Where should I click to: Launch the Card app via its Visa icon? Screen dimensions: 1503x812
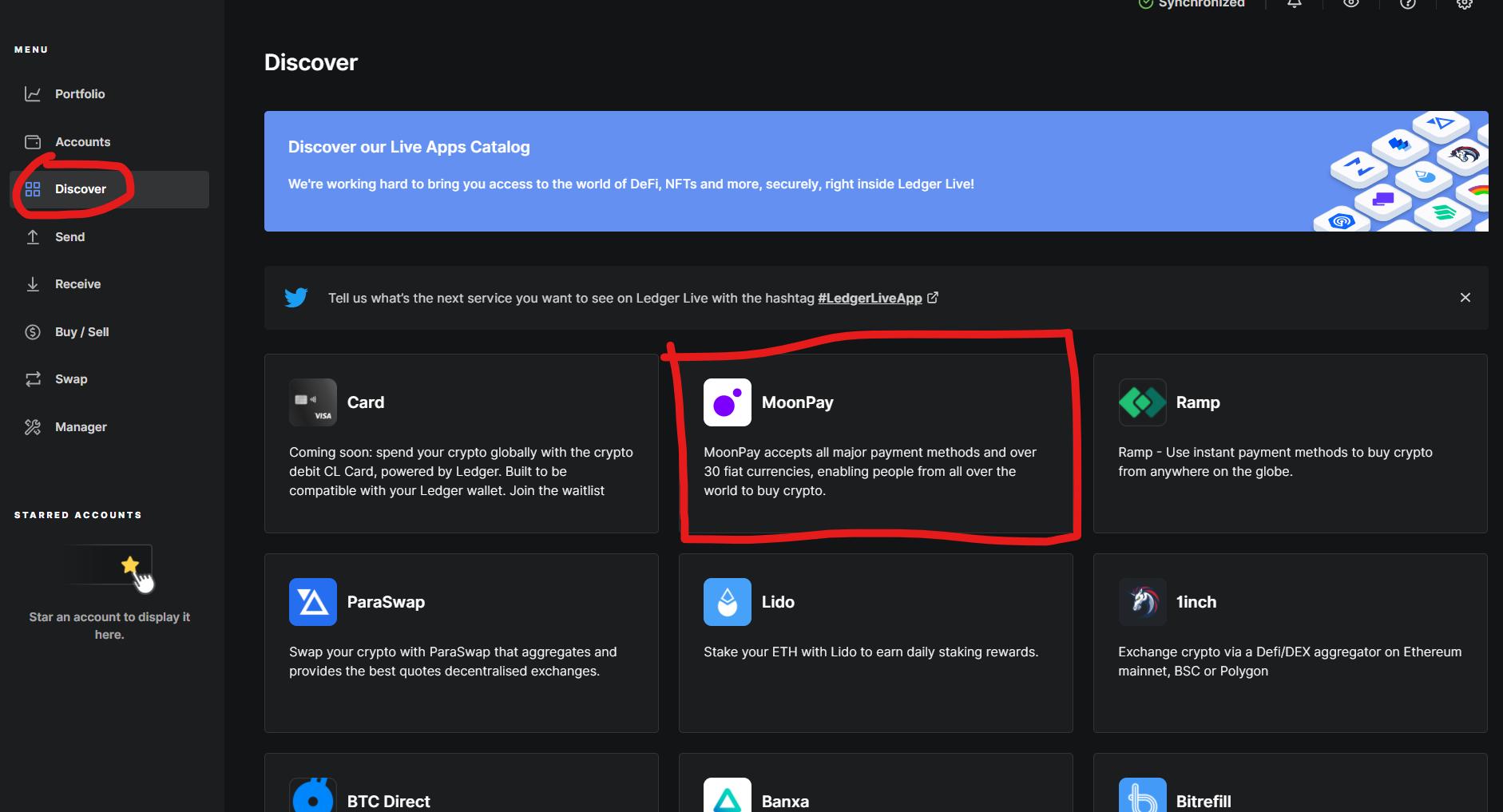click(x=313, y=402)
